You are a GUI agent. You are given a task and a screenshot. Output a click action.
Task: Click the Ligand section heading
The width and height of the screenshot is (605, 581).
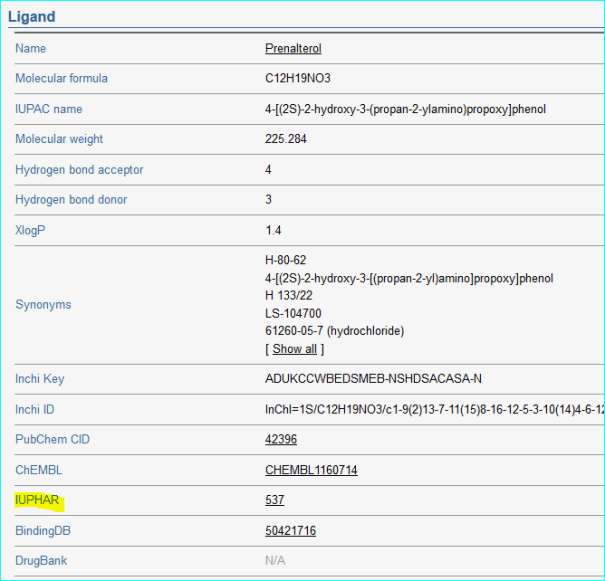32,17
